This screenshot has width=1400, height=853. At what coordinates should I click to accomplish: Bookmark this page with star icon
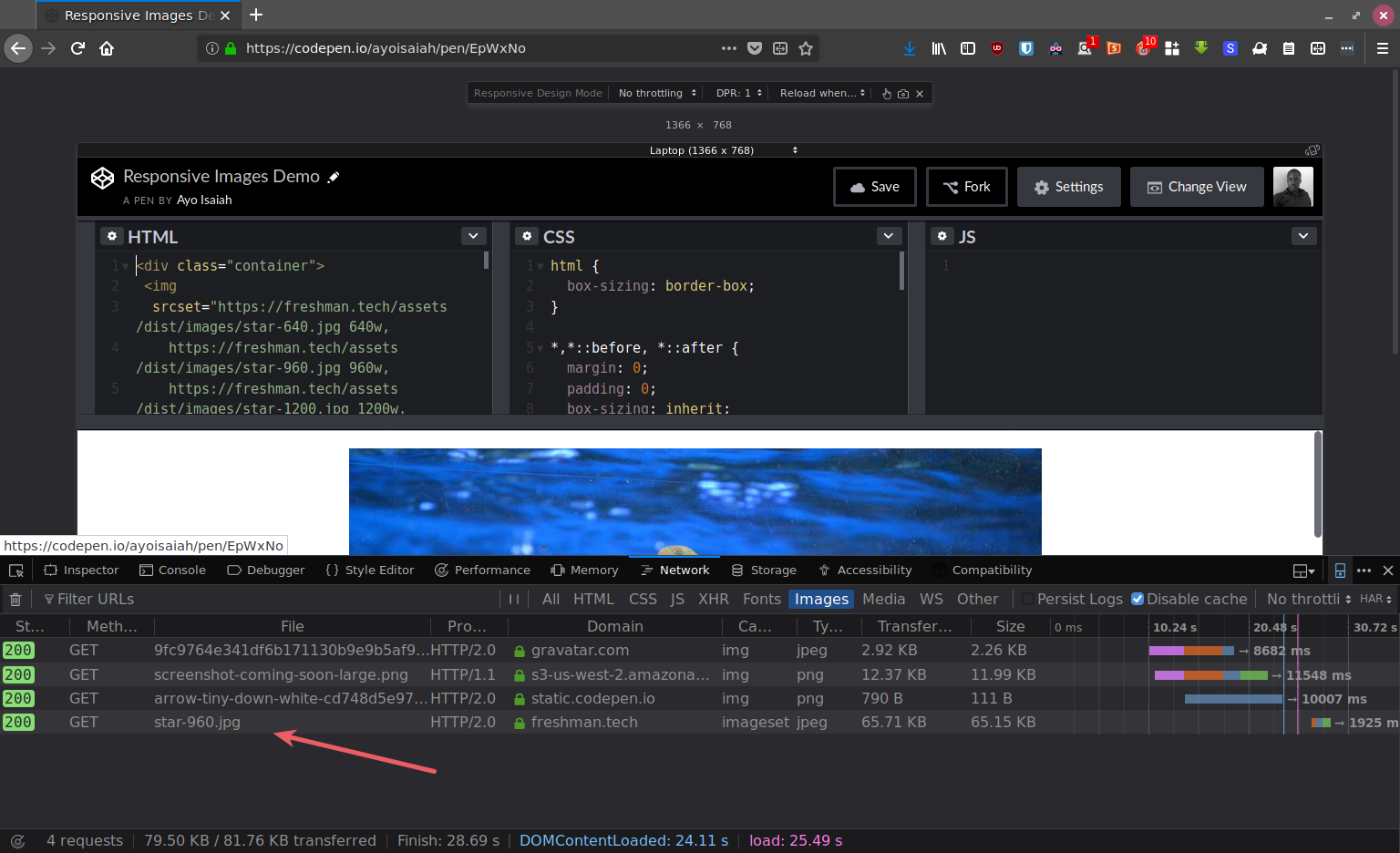806,48
